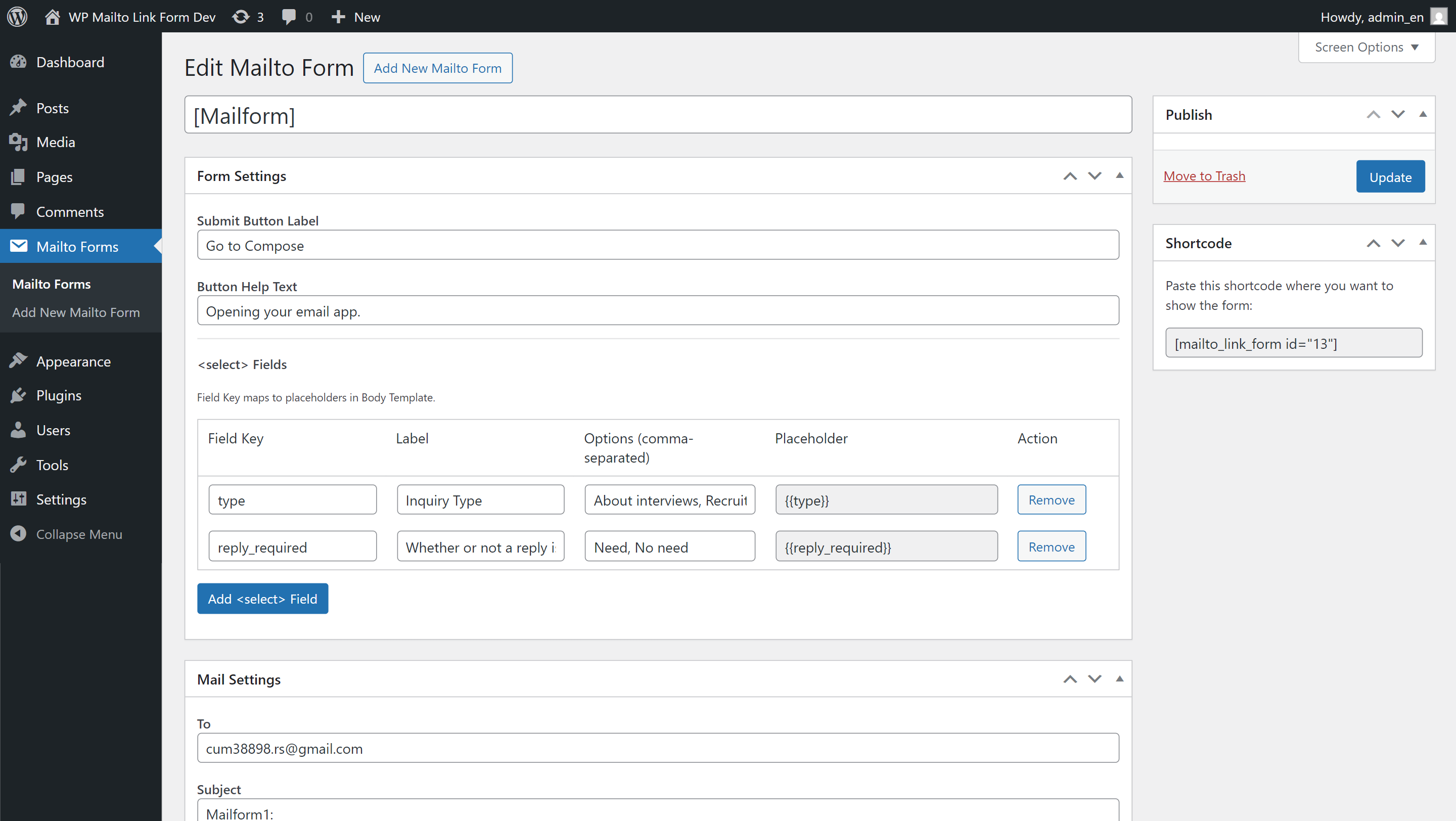The height and width of the screenshot is (821, 1456).
Task: Toggle the Shortcode panel triangle
Action: click(x=1423, y=242)
